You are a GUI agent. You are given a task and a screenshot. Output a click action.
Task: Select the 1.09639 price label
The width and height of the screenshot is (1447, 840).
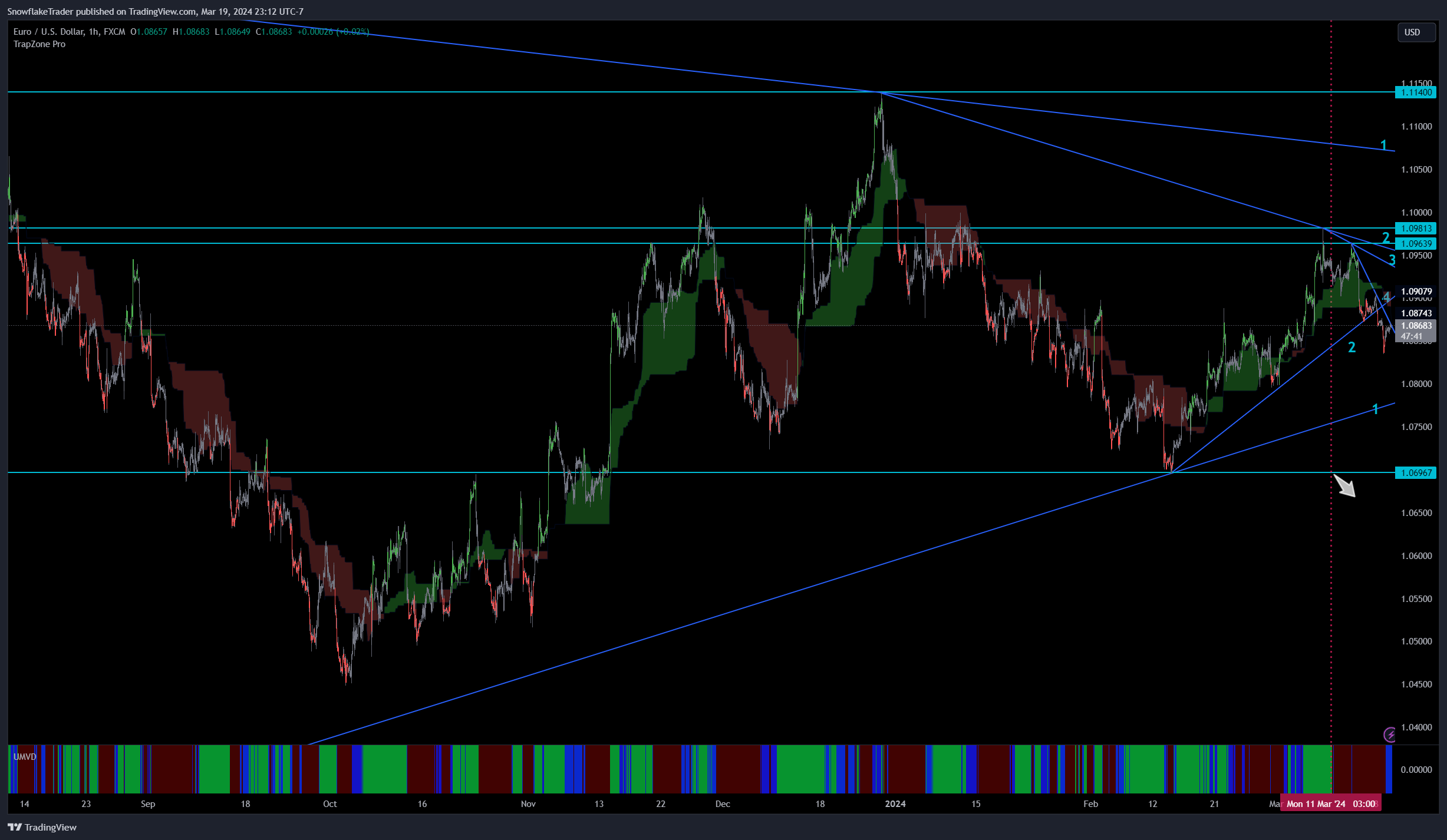[x=1416, y=244]
